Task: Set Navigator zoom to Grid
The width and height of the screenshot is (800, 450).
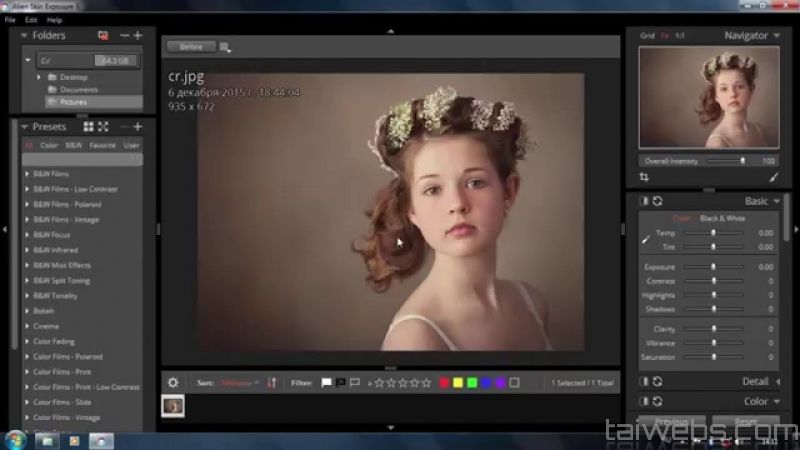Action: (x=647, y=36)
